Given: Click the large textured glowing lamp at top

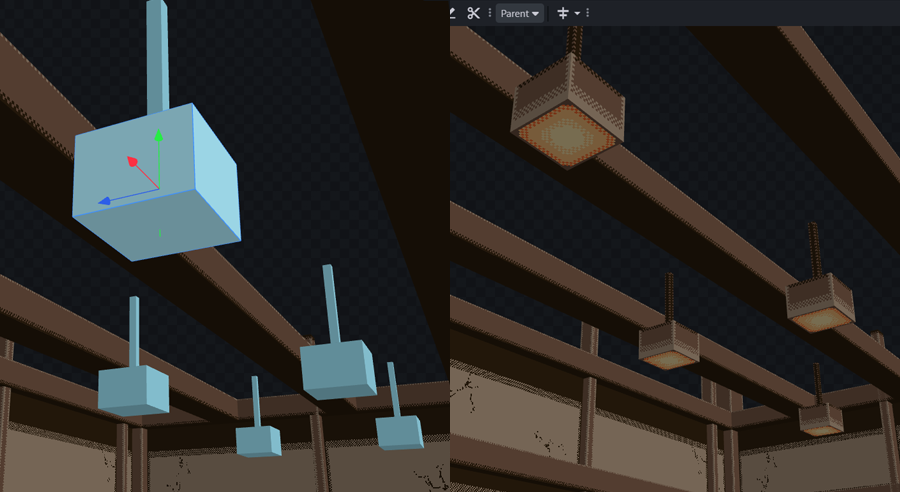Looking at the screenshot, I should [567, 112].
